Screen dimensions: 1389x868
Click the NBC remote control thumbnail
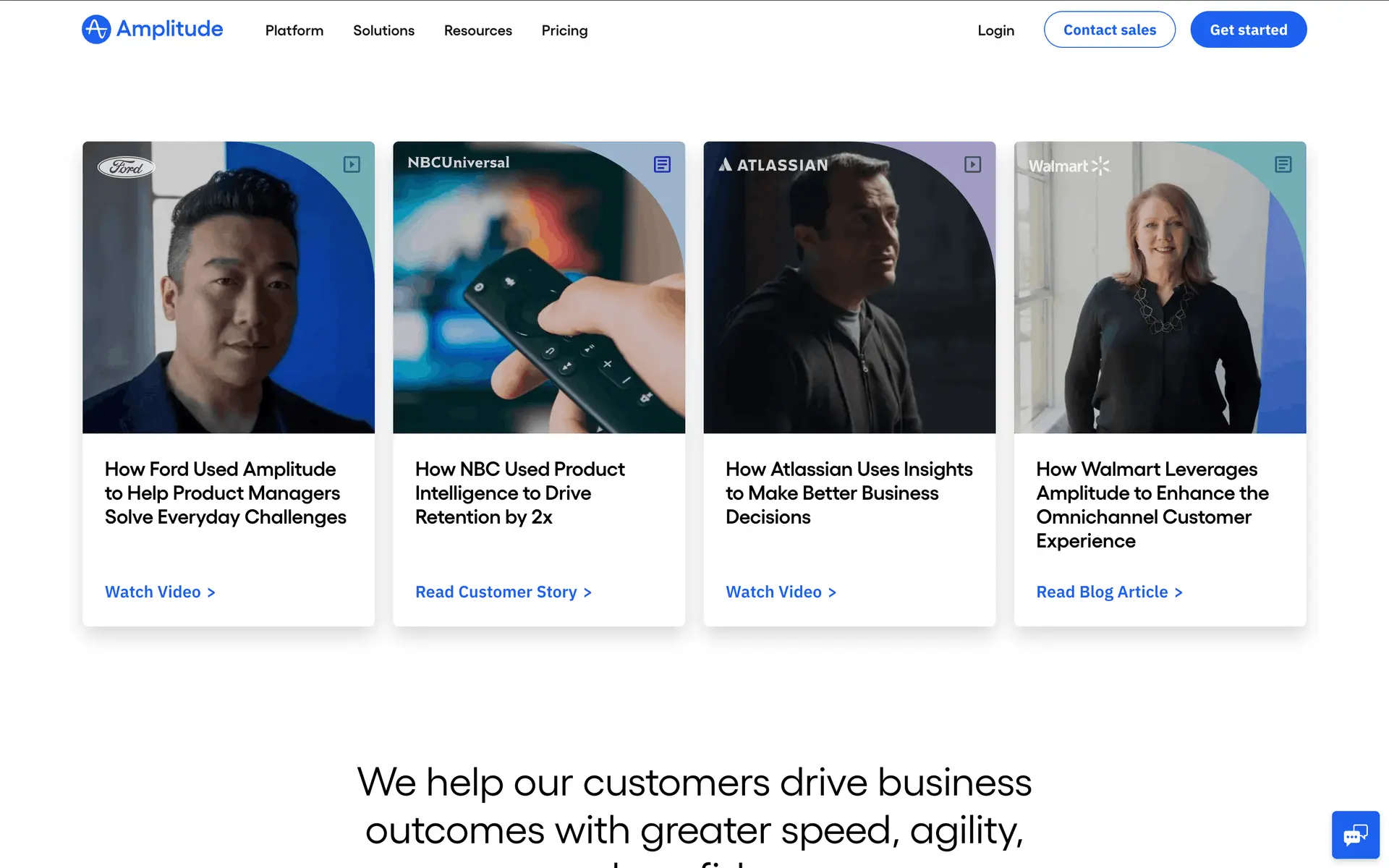539,304
